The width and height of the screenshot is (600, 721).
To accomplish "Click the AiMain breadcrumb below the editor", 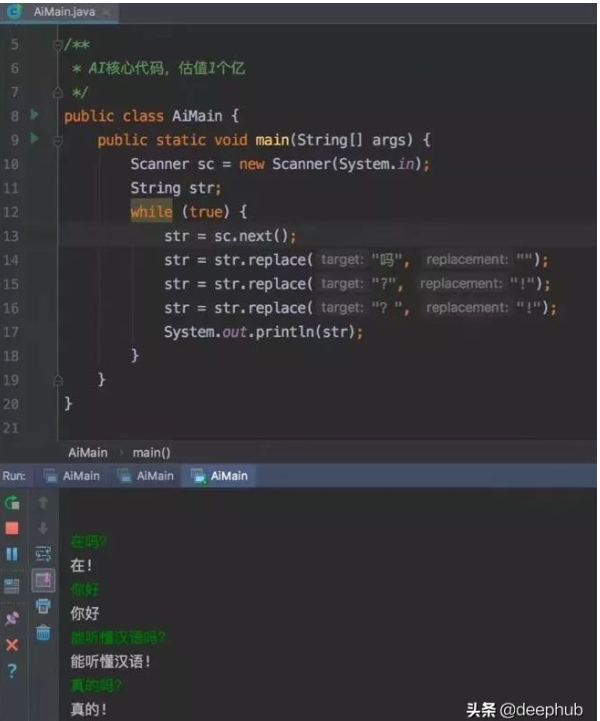I will (88, 453).
